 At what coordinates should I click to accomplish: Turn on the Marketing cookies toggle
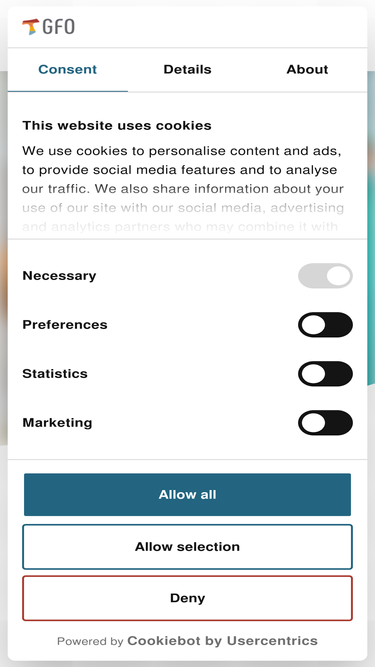(325, 422)
